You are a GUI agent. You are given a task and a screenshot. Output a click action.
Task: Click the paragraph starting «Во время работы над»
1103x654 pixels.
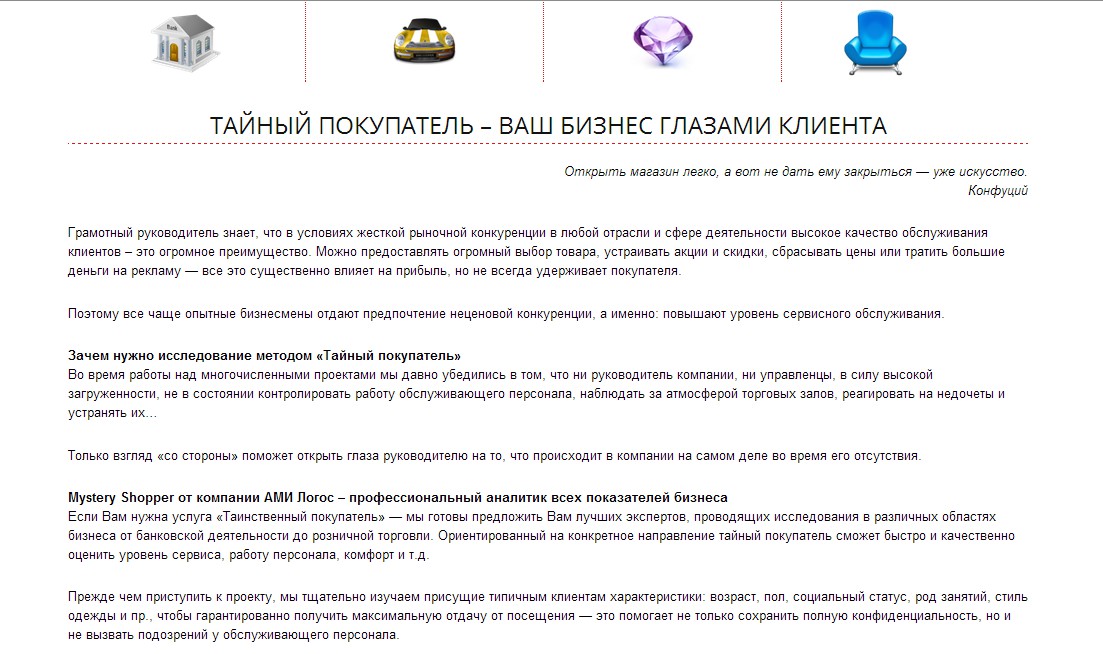tap(536, 394)
